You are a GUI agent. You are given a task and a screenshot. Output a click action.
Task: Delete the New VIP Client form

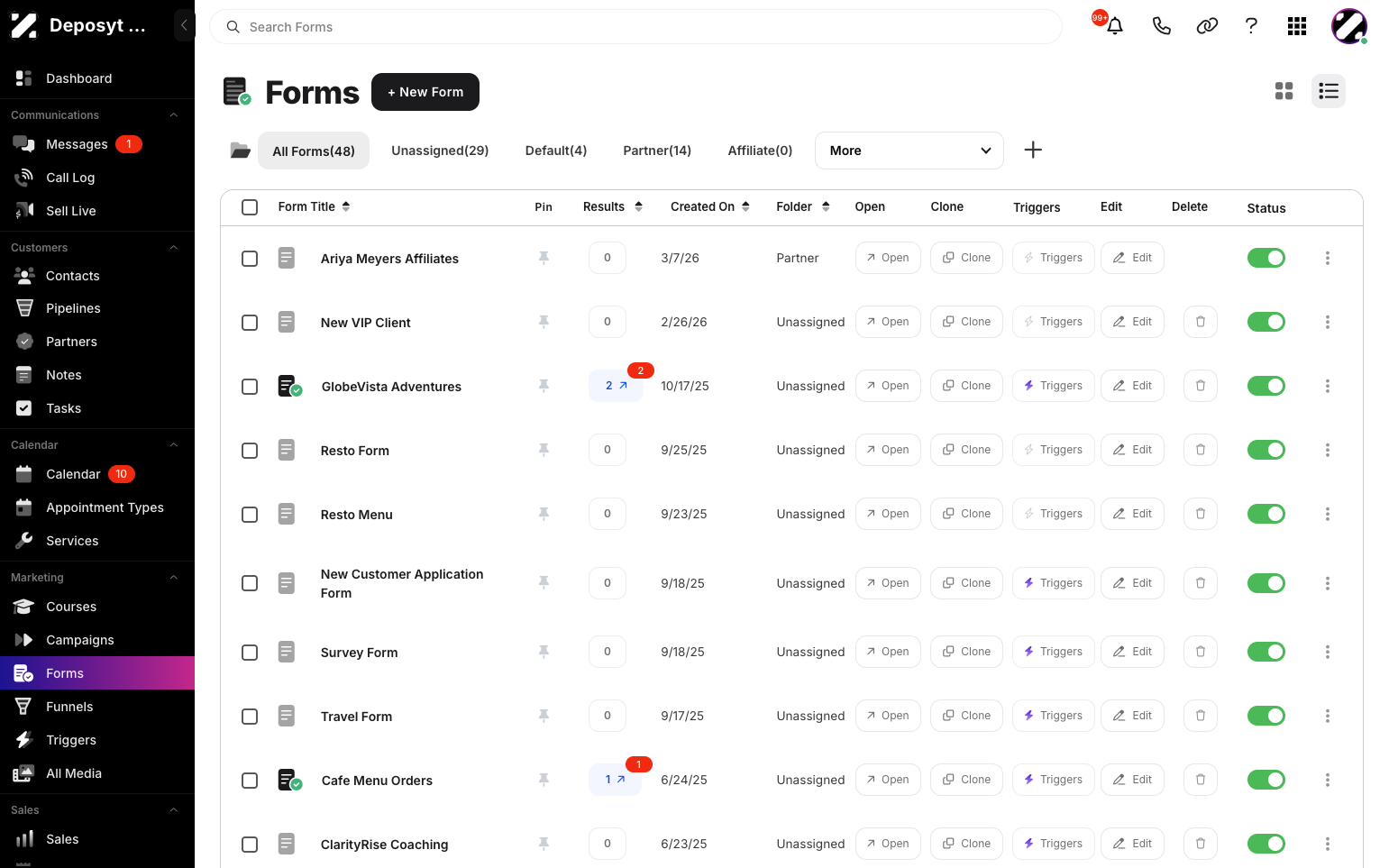pyautogui.click(x=1201, y=322)
